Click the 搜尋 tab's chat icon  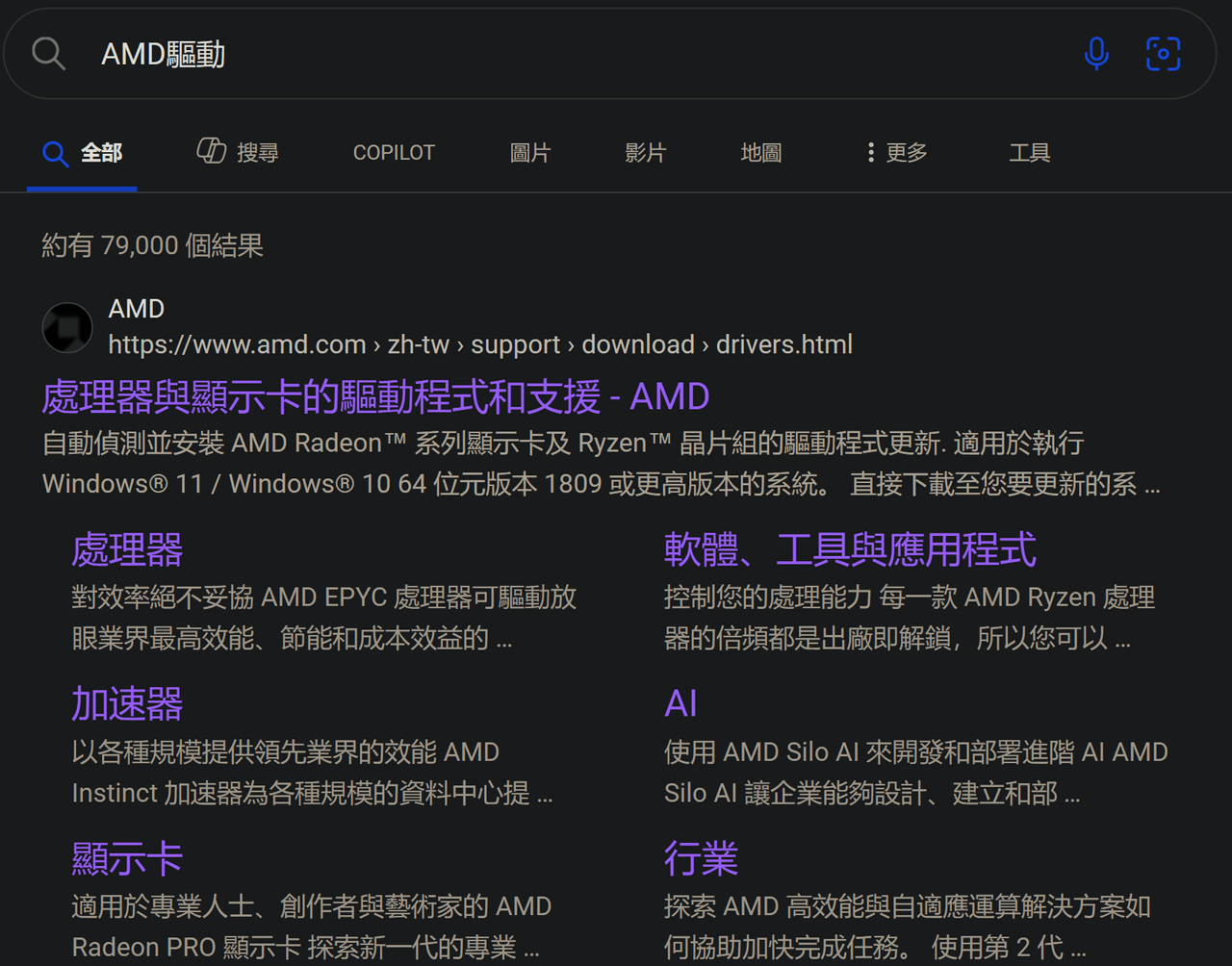[212, 151]
